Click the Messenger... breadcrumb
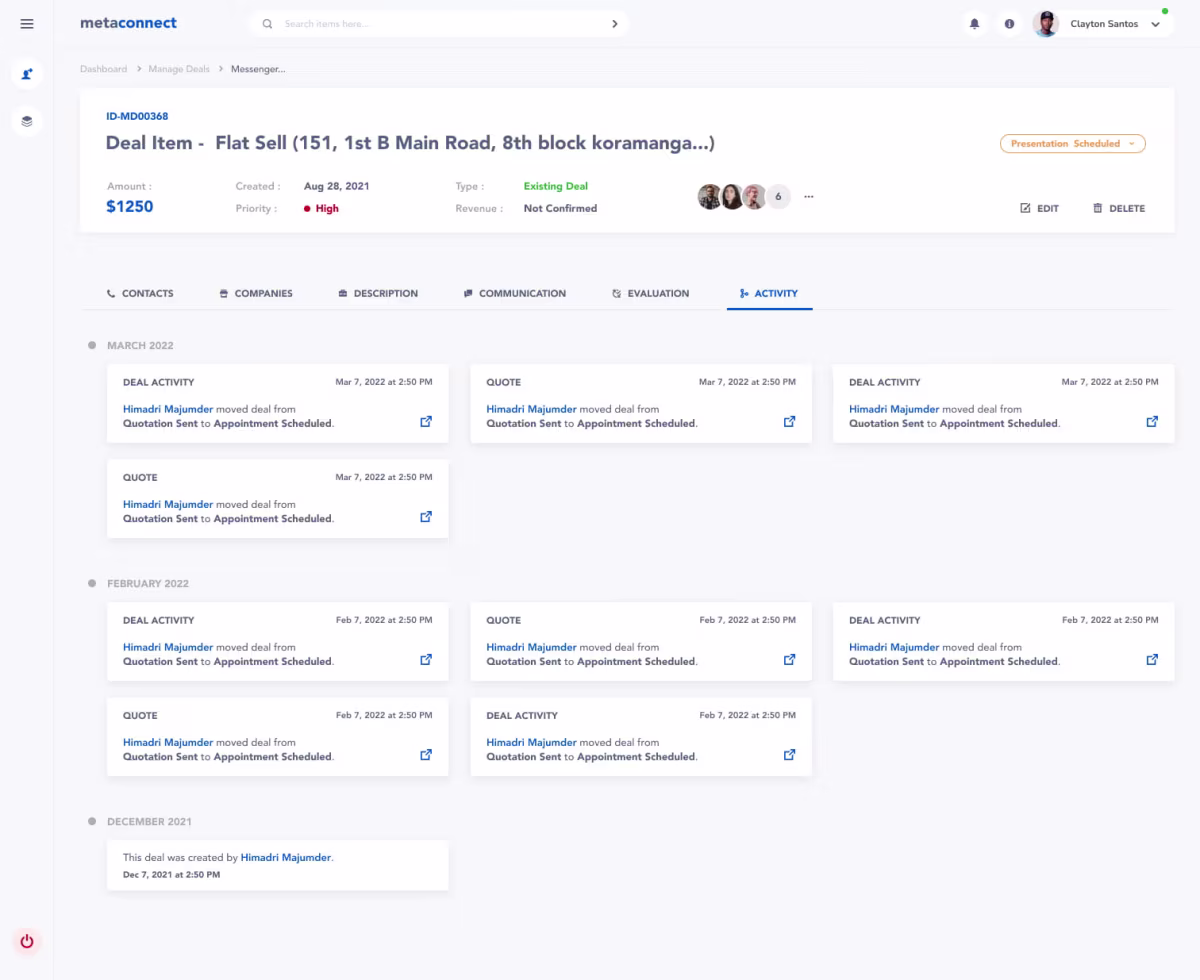1200x980 pixels. click(x=258, y=69)
